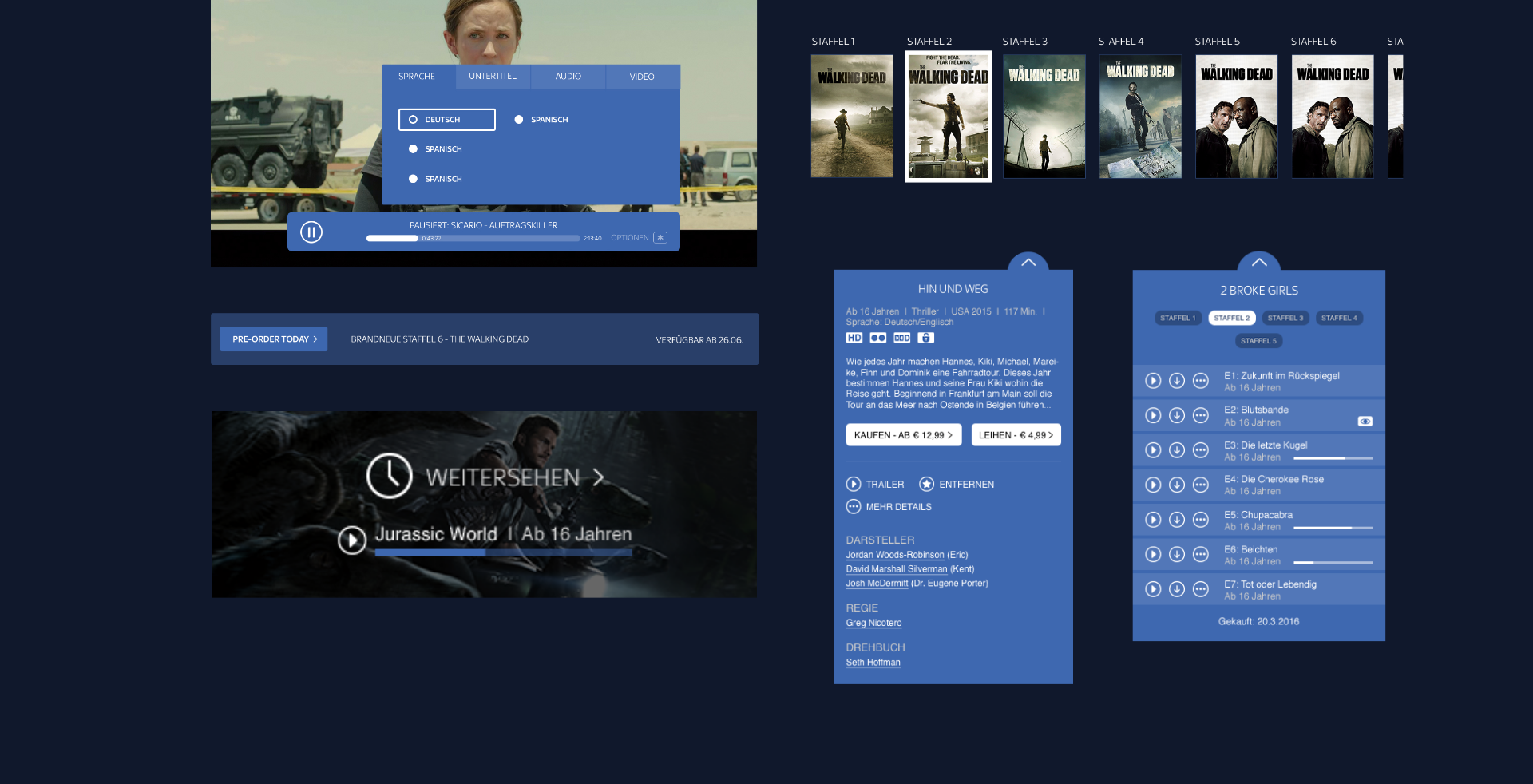1533x784 pixels.
Task: Download episode E7 Tot oder Lebendig
Action: point(1177,589)
